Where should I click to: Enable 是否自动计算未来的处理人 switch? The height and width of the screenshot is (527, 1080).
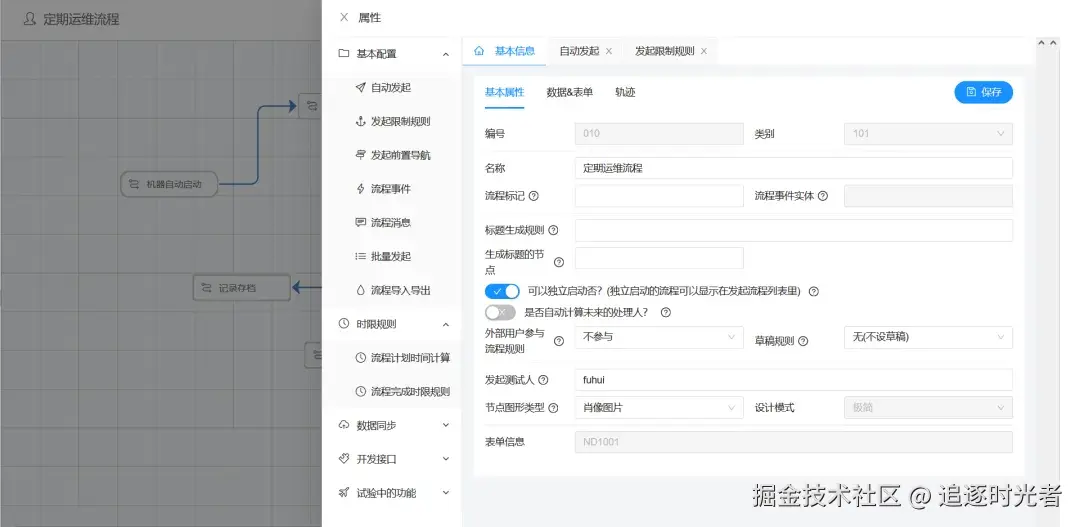(500, 313)
